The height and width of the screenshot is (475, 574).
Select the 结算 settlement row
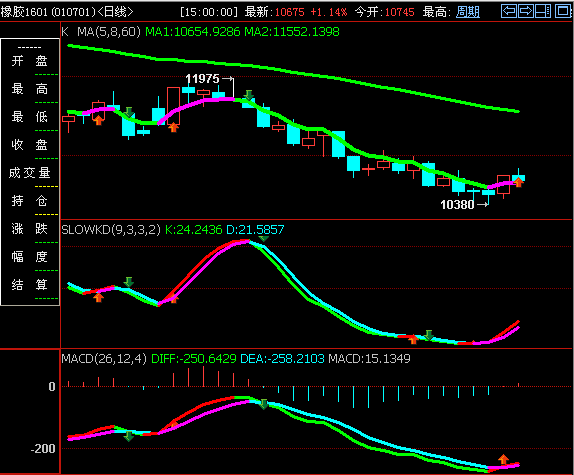point(30,284)
